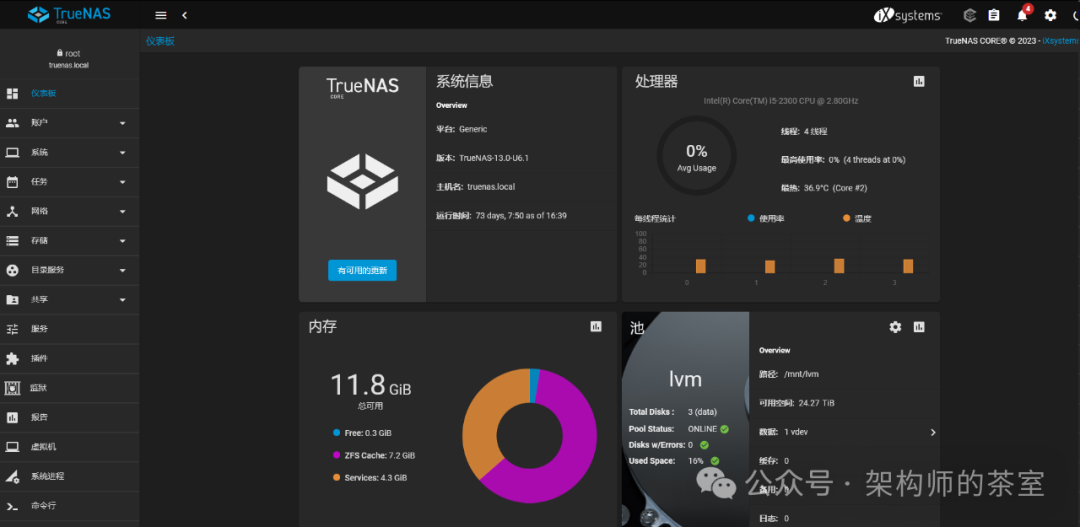
Task: Open the alerts bell with 4 notifications
Action: click(x=1023, y=14)
